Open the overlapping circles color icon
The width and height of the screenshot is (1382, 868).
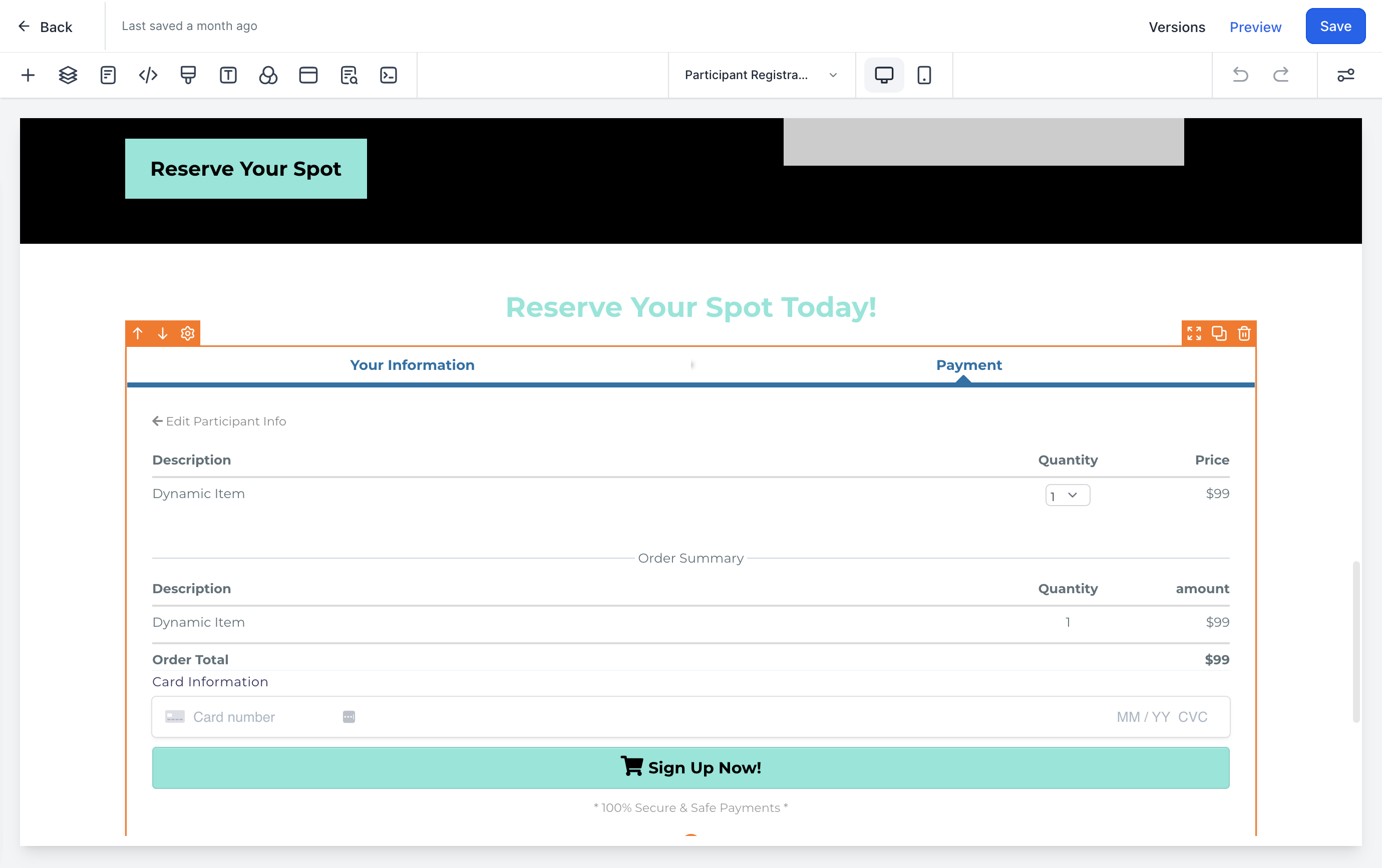coord(268,75)
